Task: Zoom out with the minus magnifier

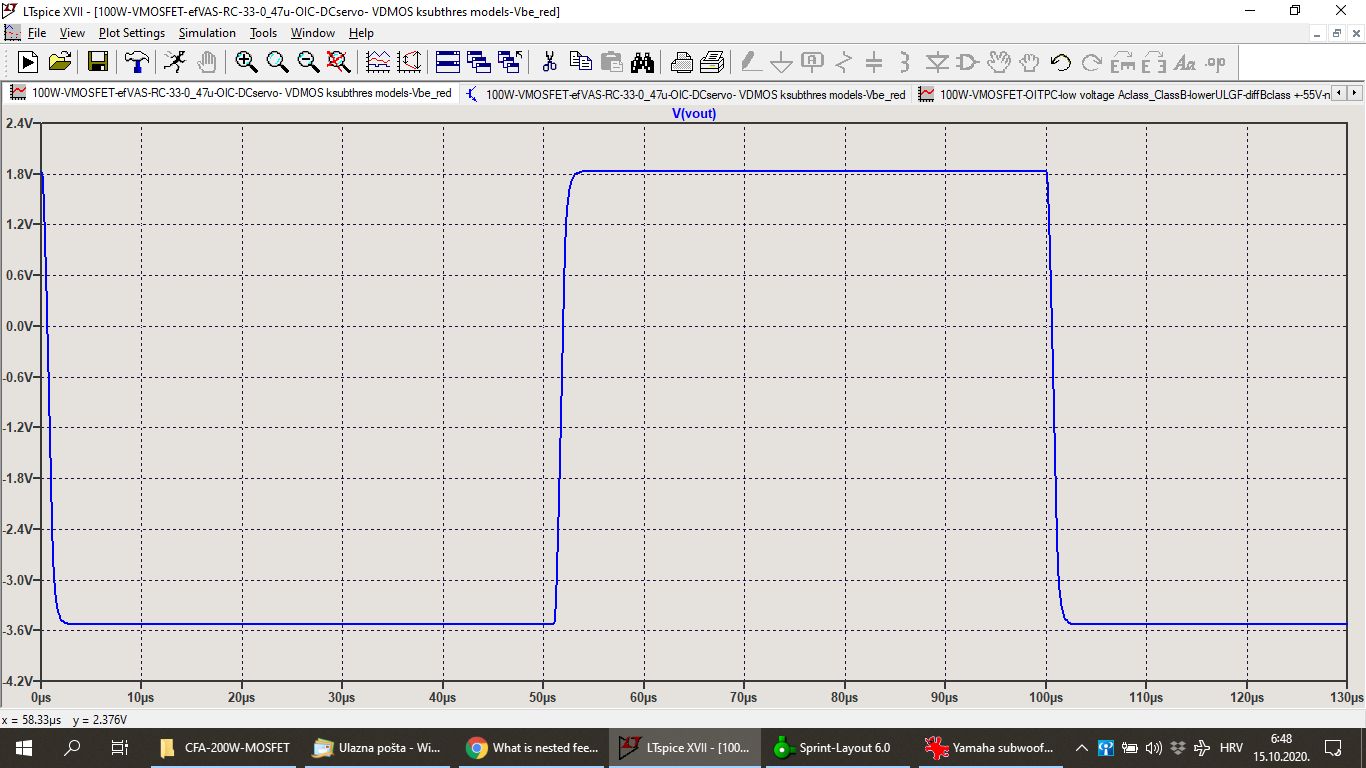Action: (x=308, y=62)
